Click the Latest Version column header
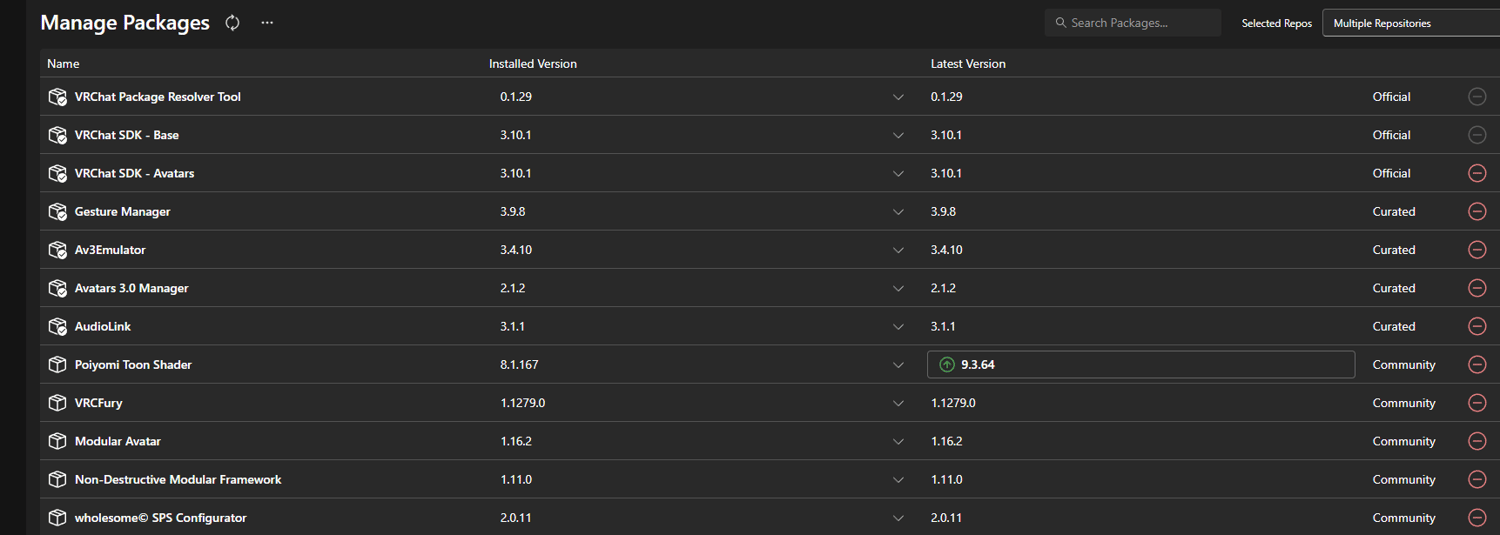Viewport: 1500px width, 535px height. coord(967,64)
